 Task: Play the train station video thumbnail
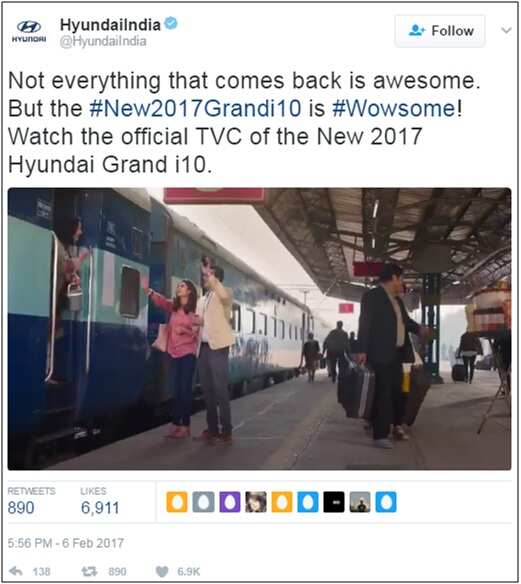coord(259,329)
